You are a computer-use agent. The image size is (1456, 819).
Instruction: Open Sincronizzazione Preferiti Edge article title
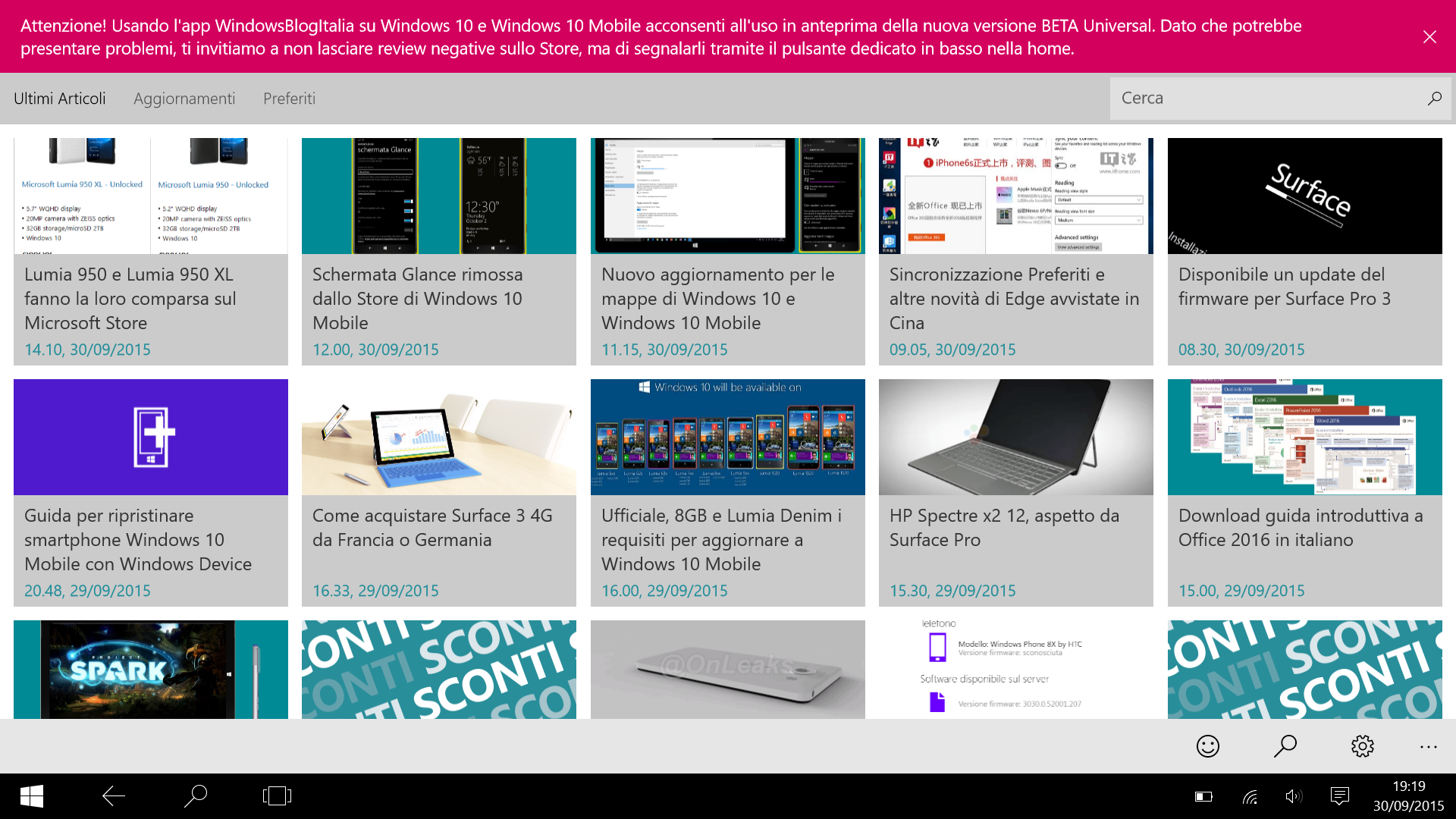1015,299
